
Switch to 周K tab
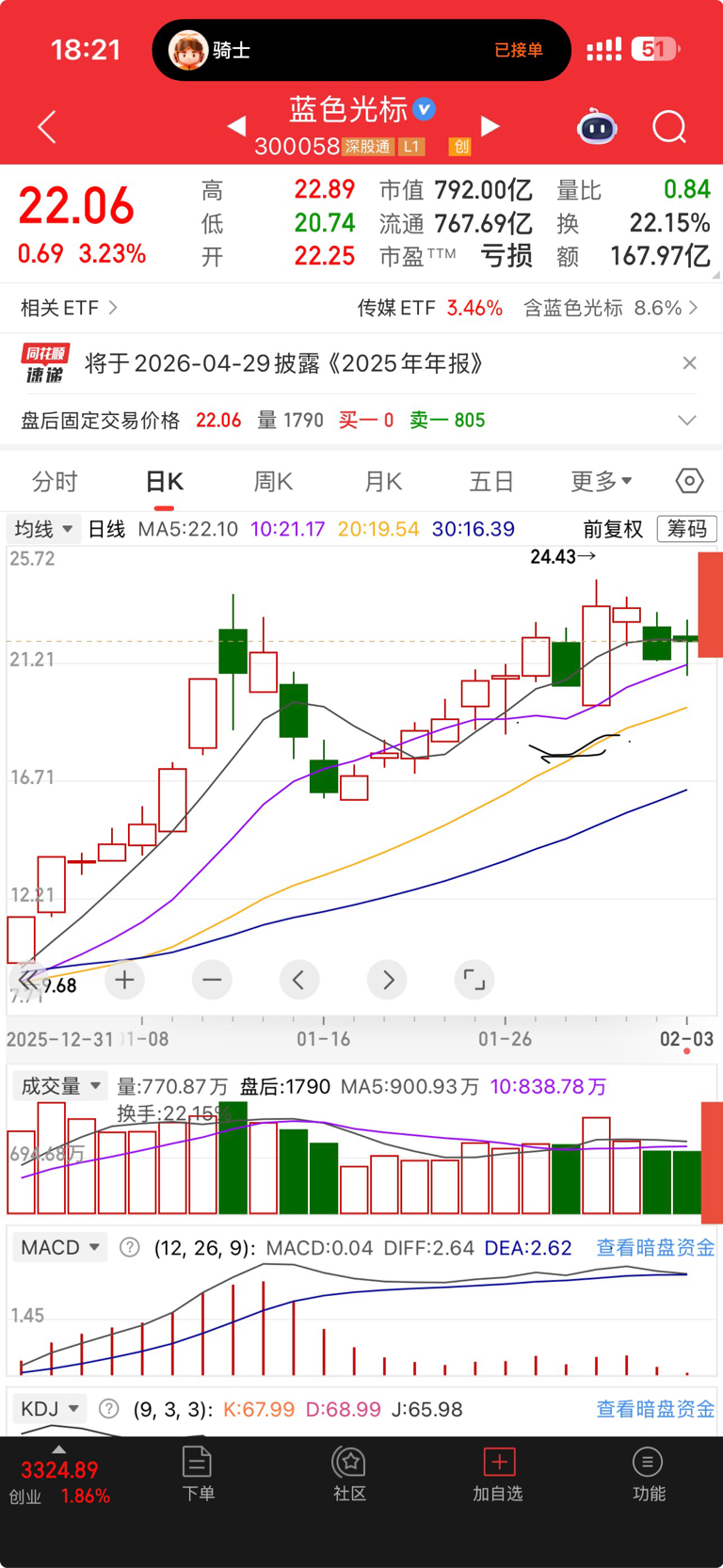[x=273, y=481]
